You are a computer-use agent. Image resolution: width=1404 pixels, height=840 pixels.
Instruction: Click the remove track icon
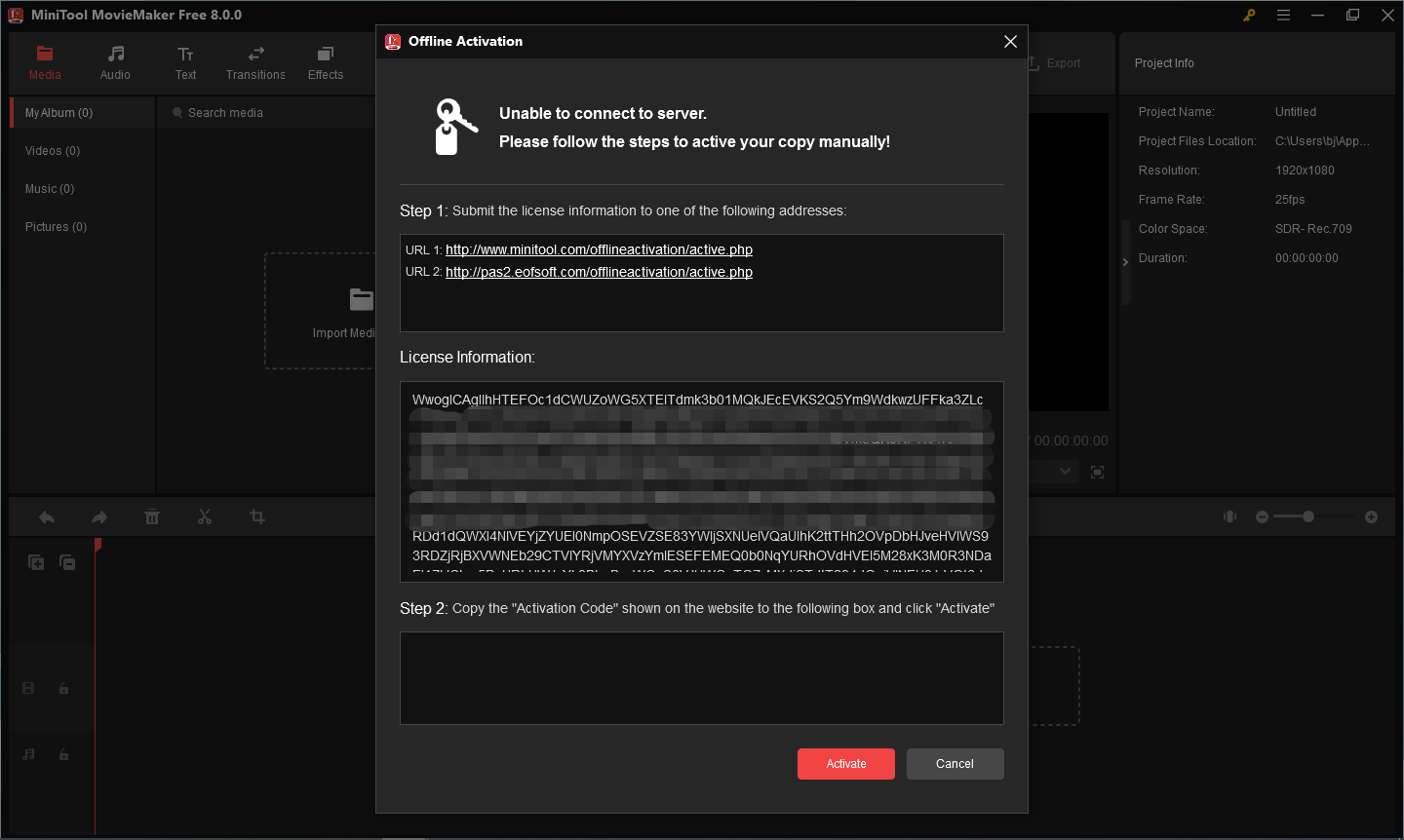(67, 562)
